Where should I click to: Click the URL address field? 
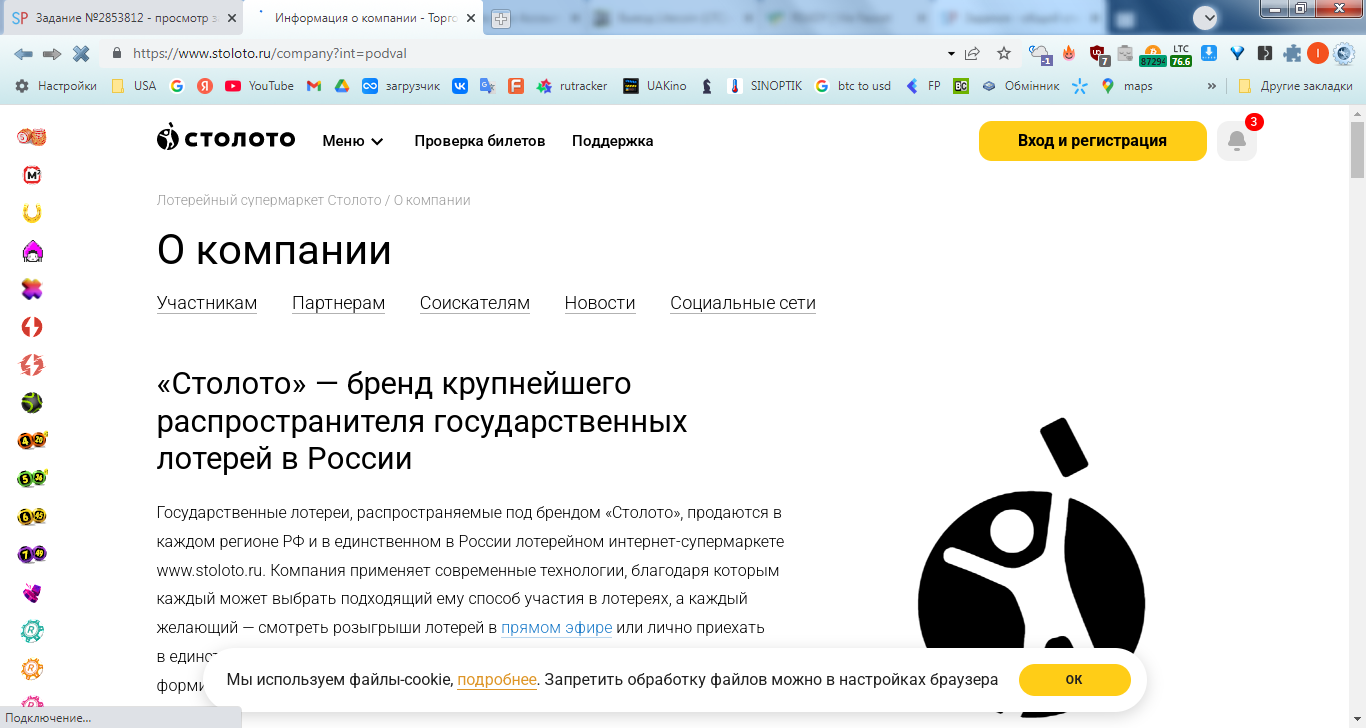point(530,53)
